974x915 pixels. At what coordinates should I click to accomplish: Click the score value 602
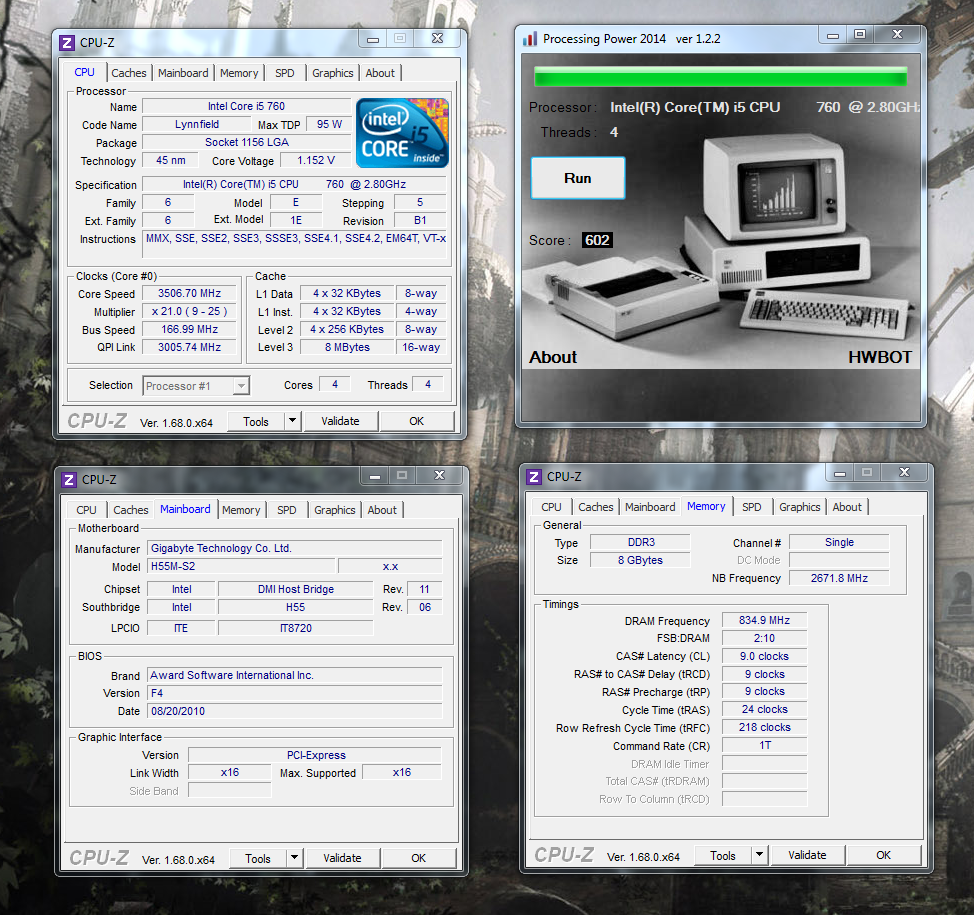pyautogui.click(x=597, y=240)
